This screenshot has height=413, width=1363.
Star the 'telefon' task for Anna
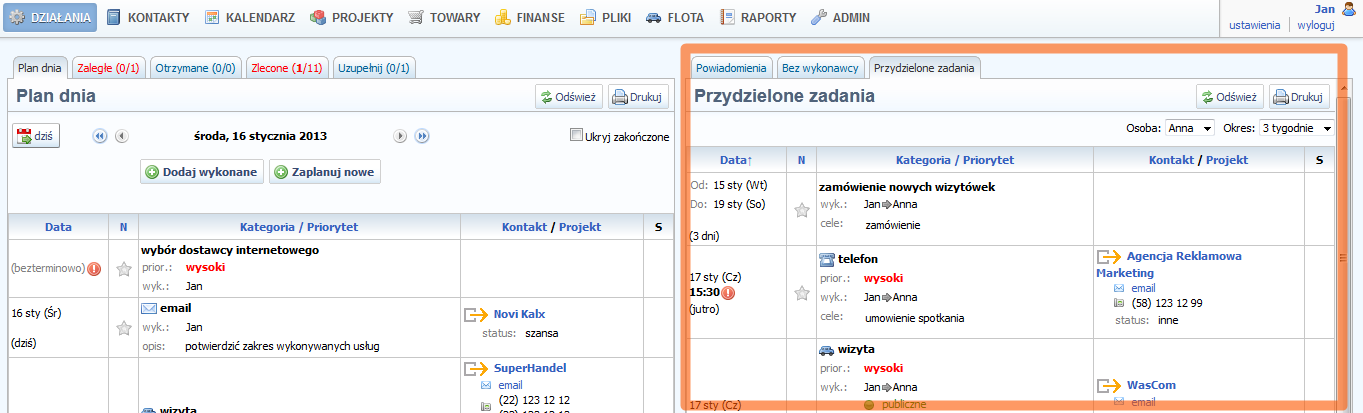(x=801, y=293)
